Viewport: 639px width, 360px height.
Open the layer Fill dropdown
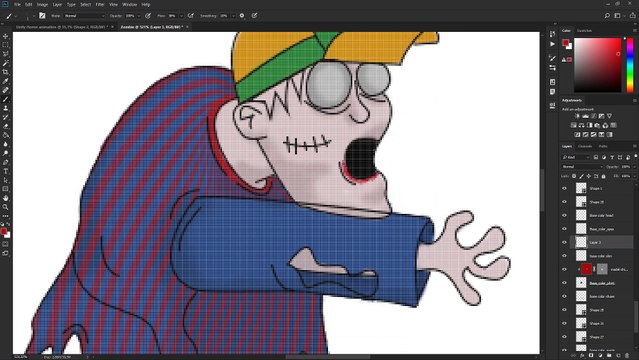pyautogui.click(x=634, y=176)
